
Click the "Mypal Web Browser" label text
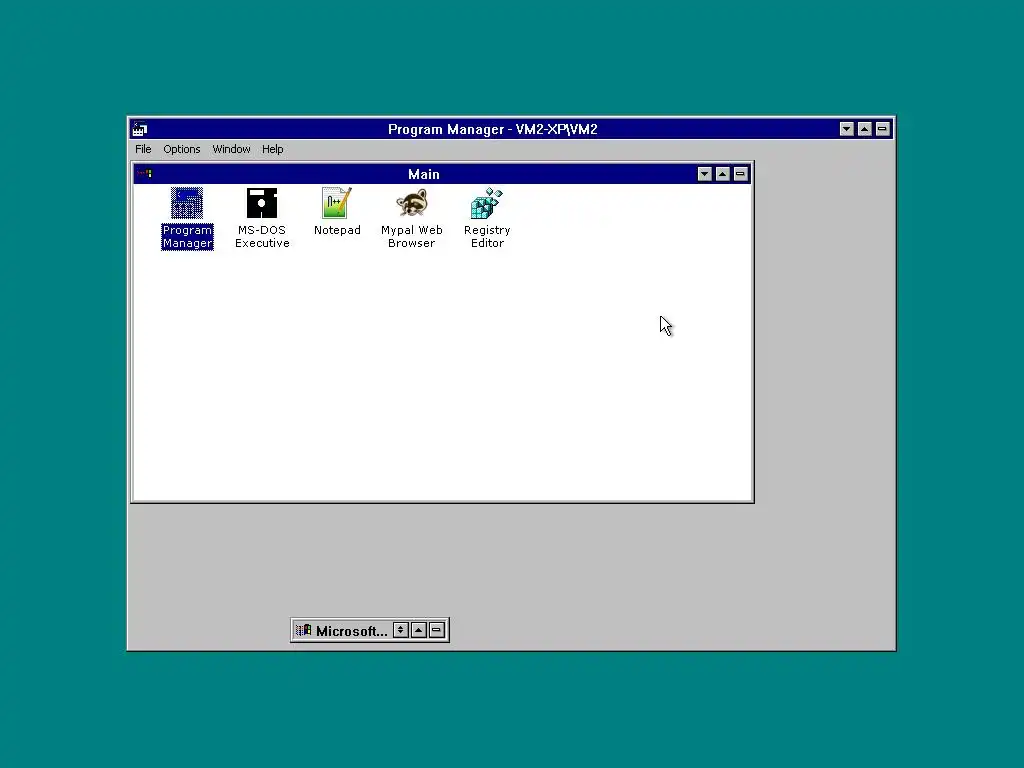[x=411, y=236]
